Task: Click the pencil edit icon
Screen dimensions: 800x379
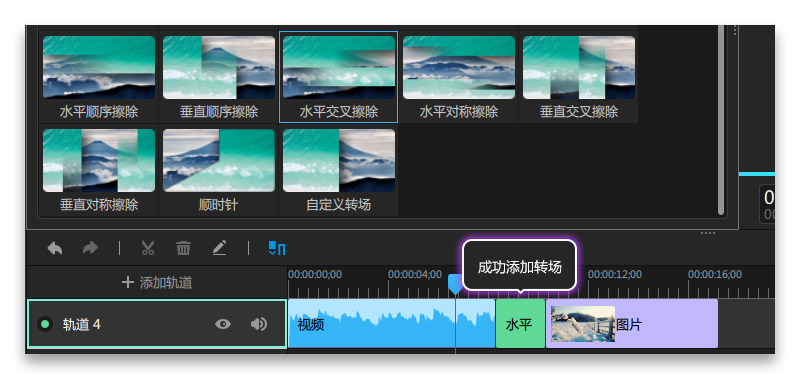Action: (x=219, y=248)
